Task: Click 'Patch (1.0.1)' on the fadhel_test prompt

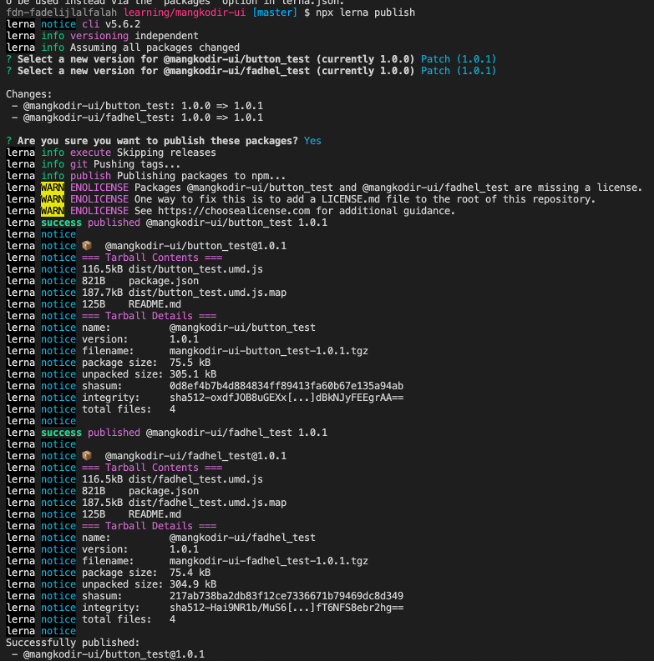Action: (x=459, y=71)
